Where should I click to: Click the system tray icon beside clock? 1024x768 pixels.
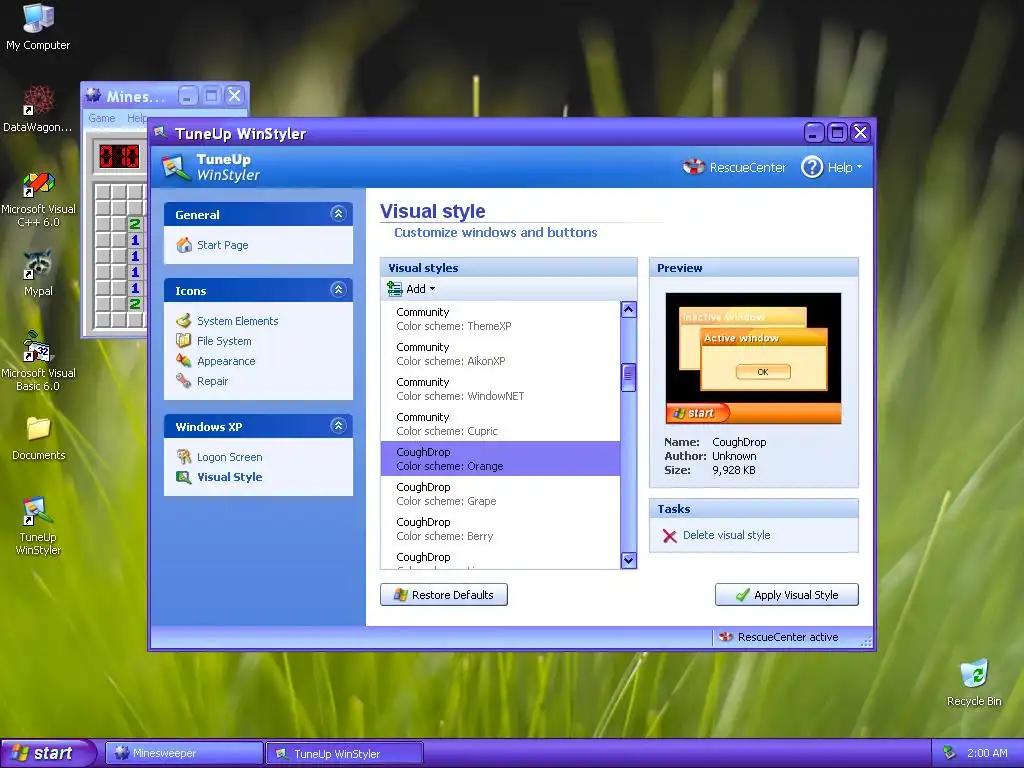950,753
